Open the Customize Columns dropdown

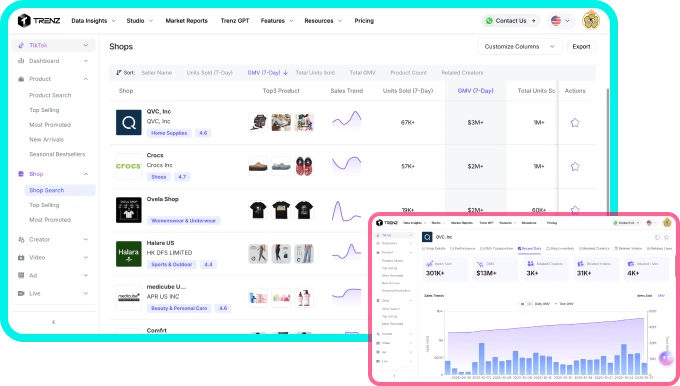(520, 46)
